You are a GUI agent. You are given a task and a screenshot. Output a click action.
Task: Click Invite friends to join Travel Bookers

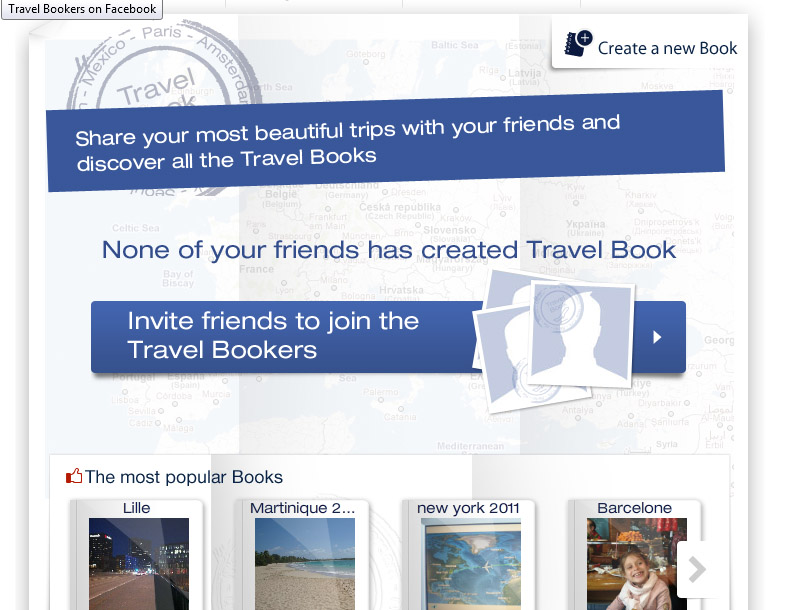pyautogui.click(x=273, y=335)
